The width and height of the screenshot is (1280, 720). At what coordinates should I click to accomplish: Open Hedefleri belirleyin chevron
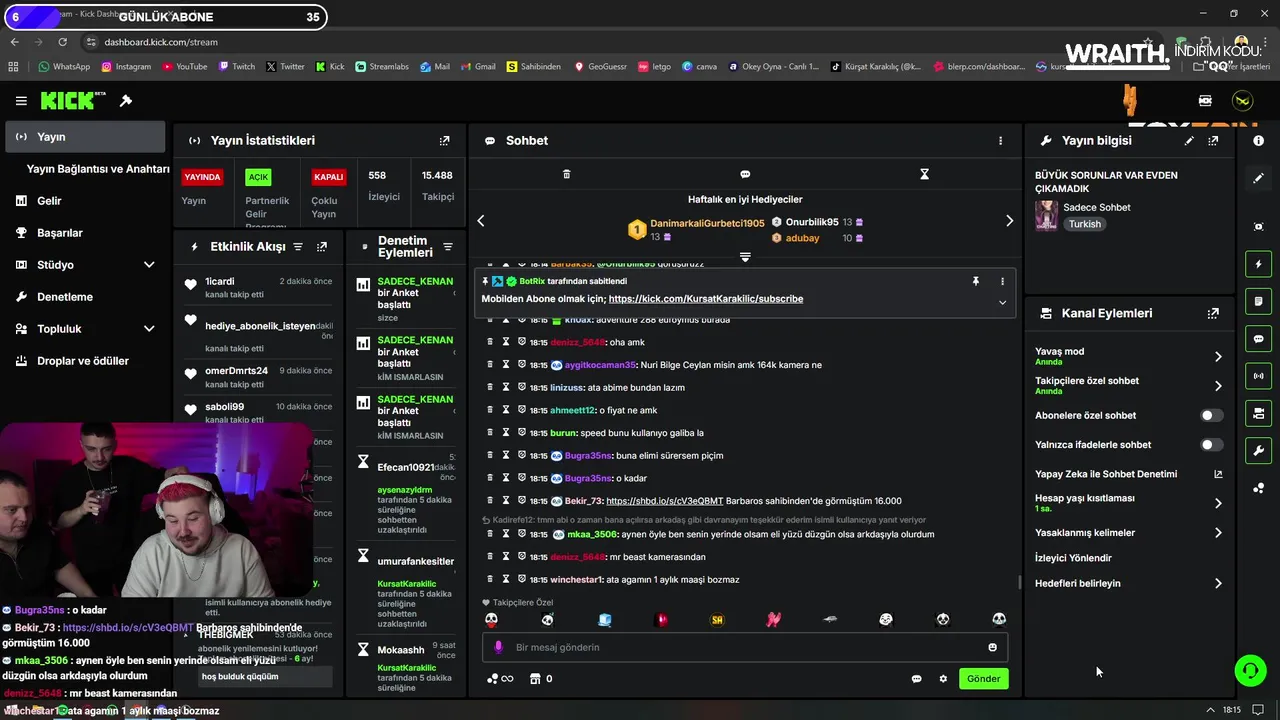tap(1218, 583)
